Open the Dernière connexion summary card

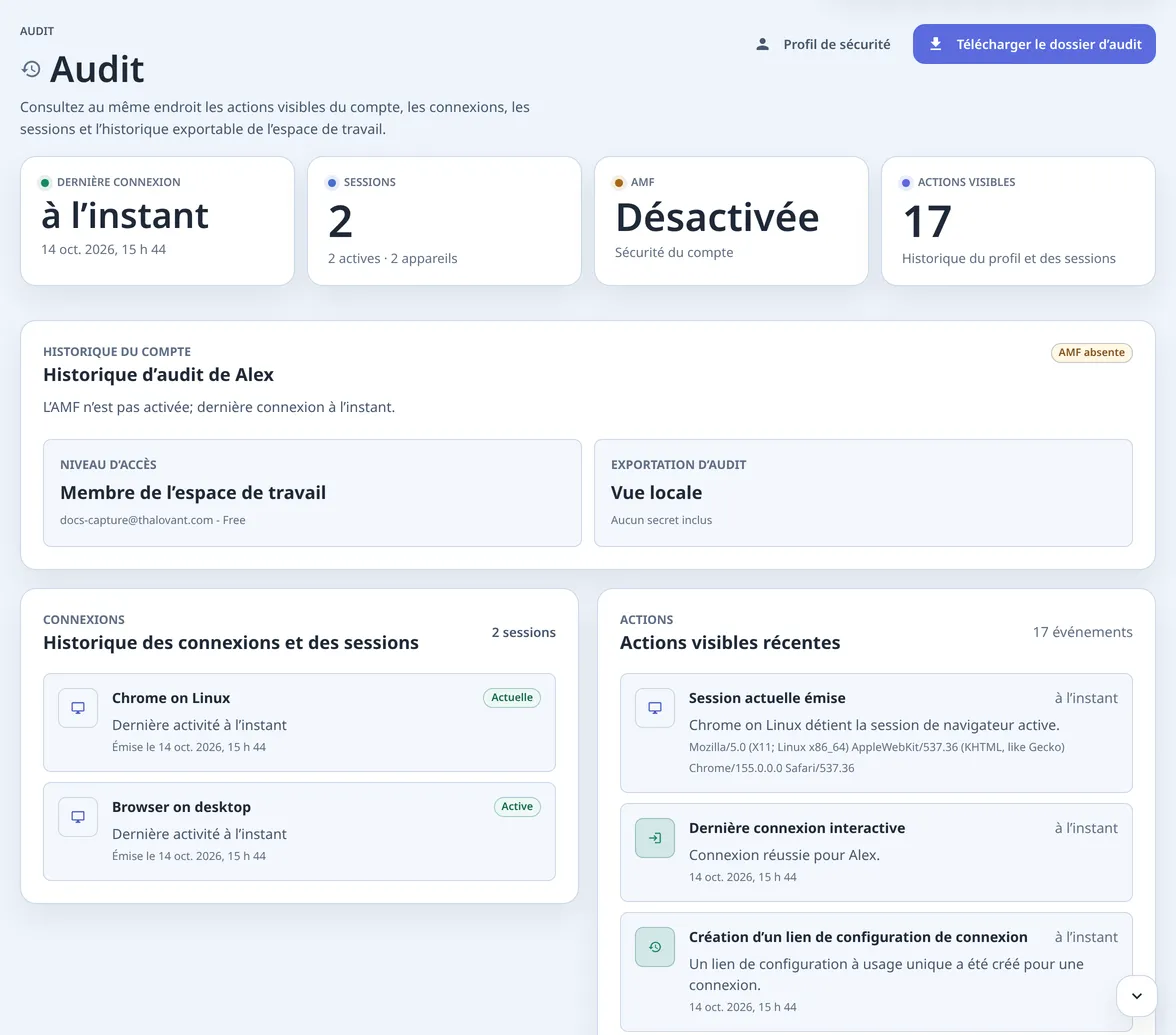[x=158, y=220]
